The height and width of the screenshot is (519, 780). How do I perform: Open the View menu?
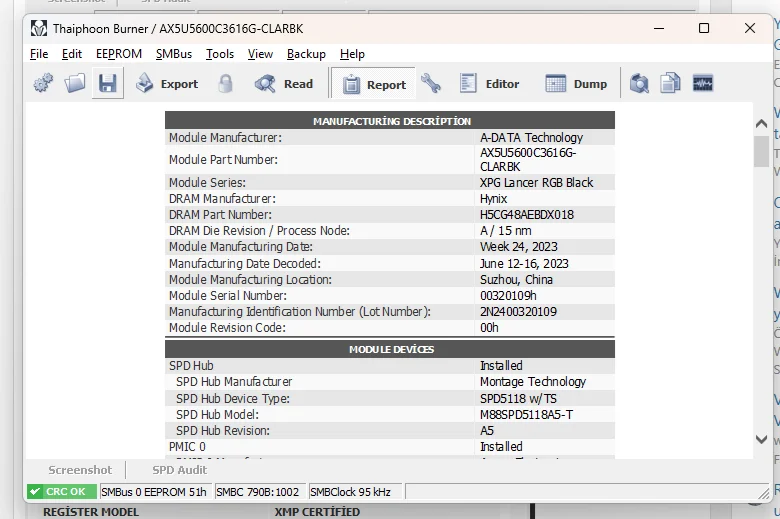pos(260,54)
